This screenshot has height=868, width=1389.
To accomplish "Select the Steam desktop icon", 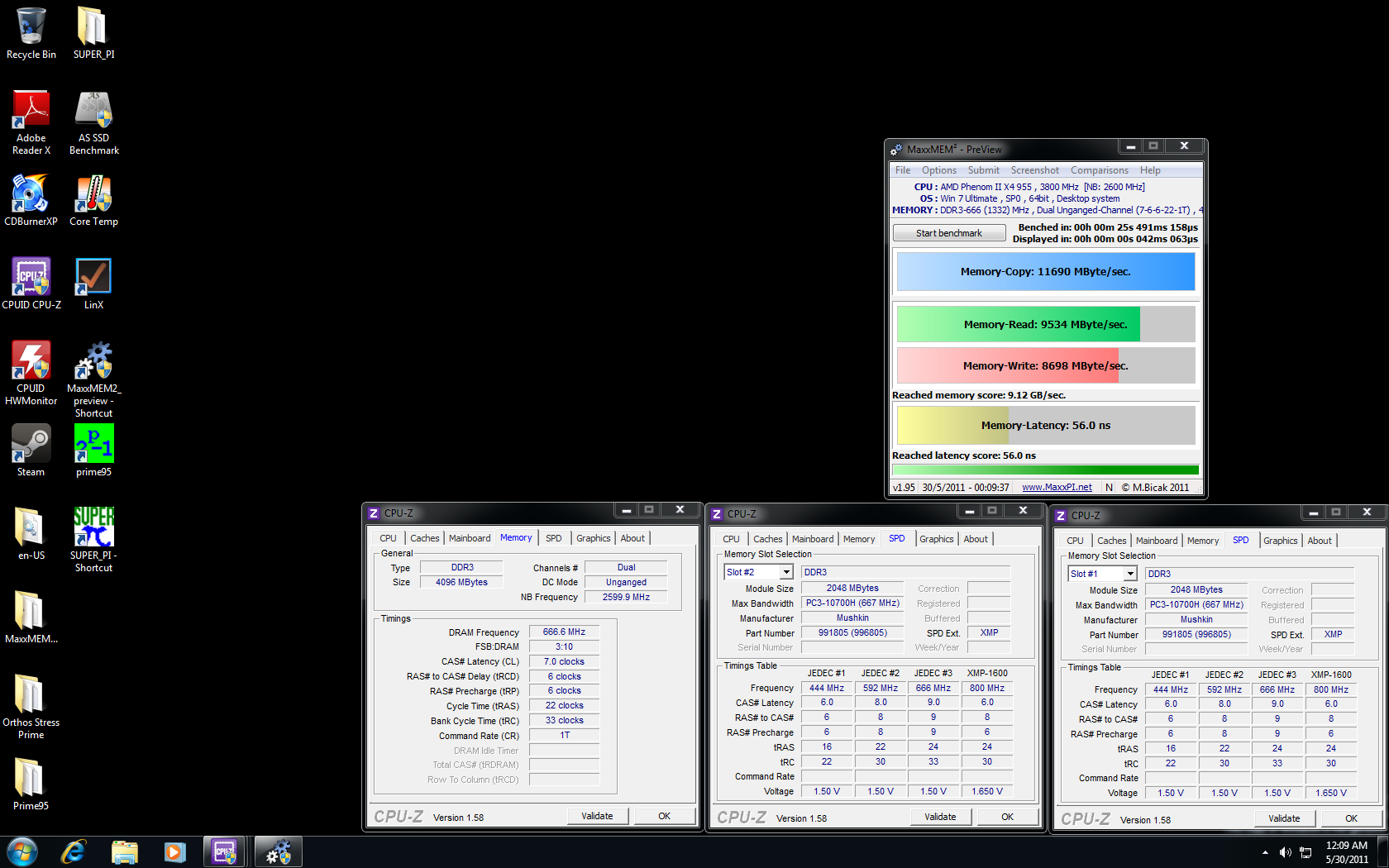I will click(31, 451).
